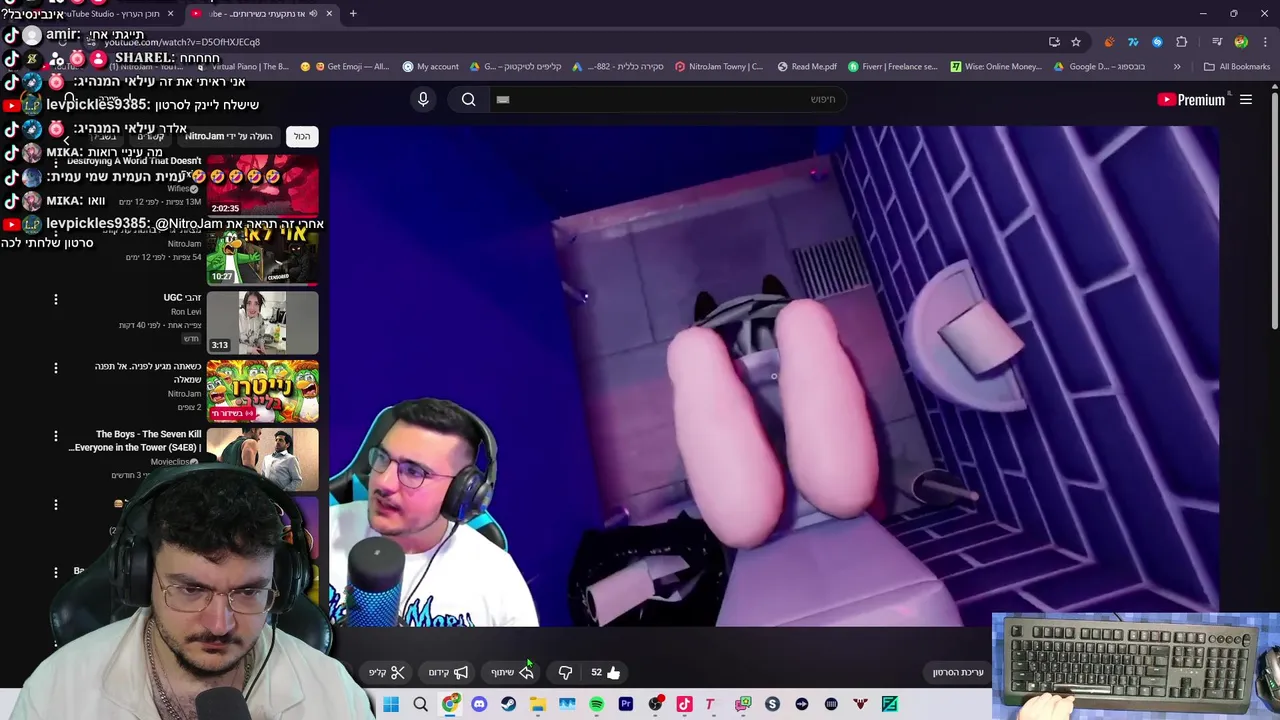Image resolution: width=1280 pixels, height=720 pixels.
Task: Click the page vertical scrollbar
Action: (x=1274, y=210)
